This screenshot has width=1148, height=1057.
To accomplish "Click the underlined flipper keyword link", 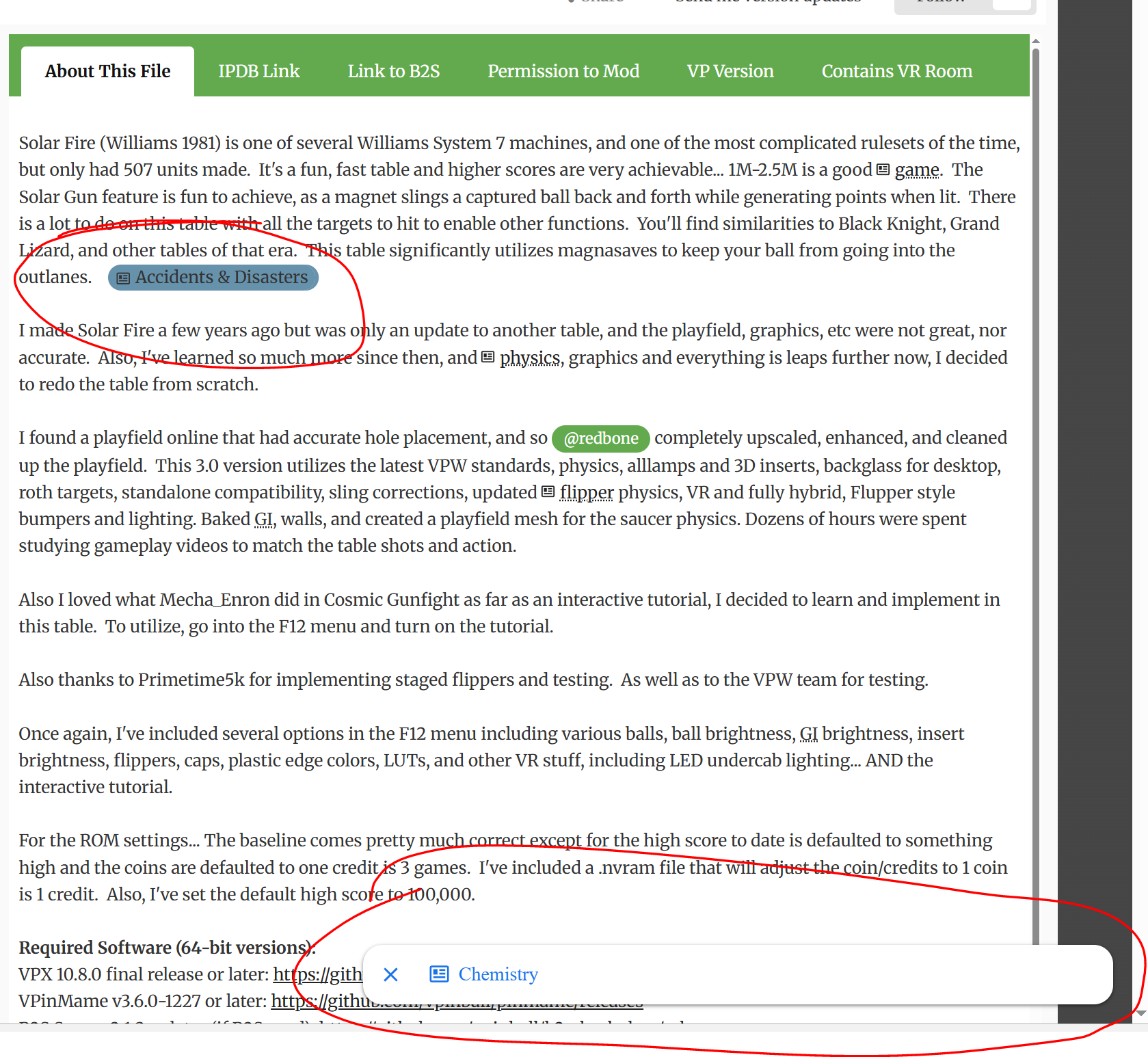I will [587, 492].
